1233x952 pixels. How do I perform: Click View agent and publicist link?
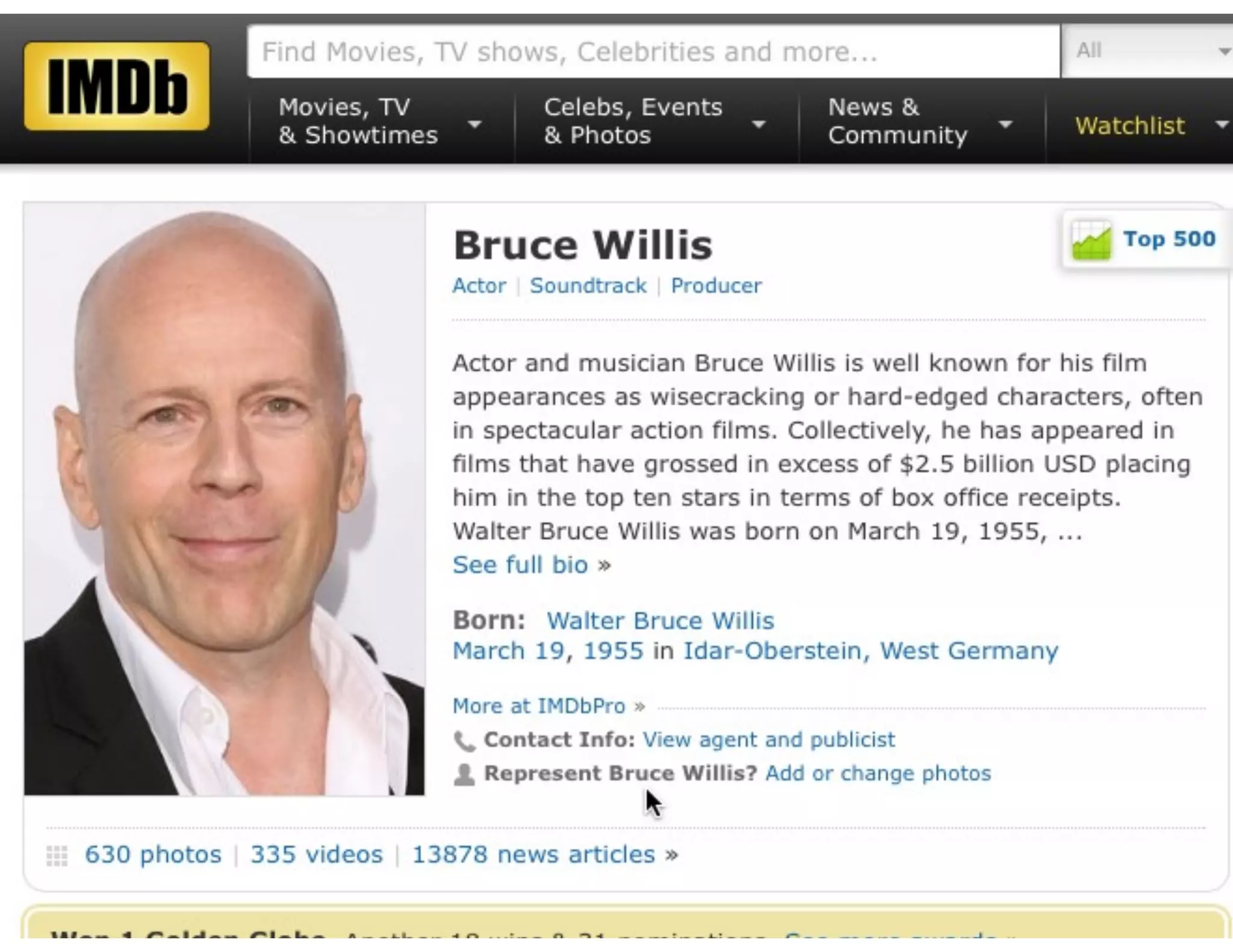point(769,740)
